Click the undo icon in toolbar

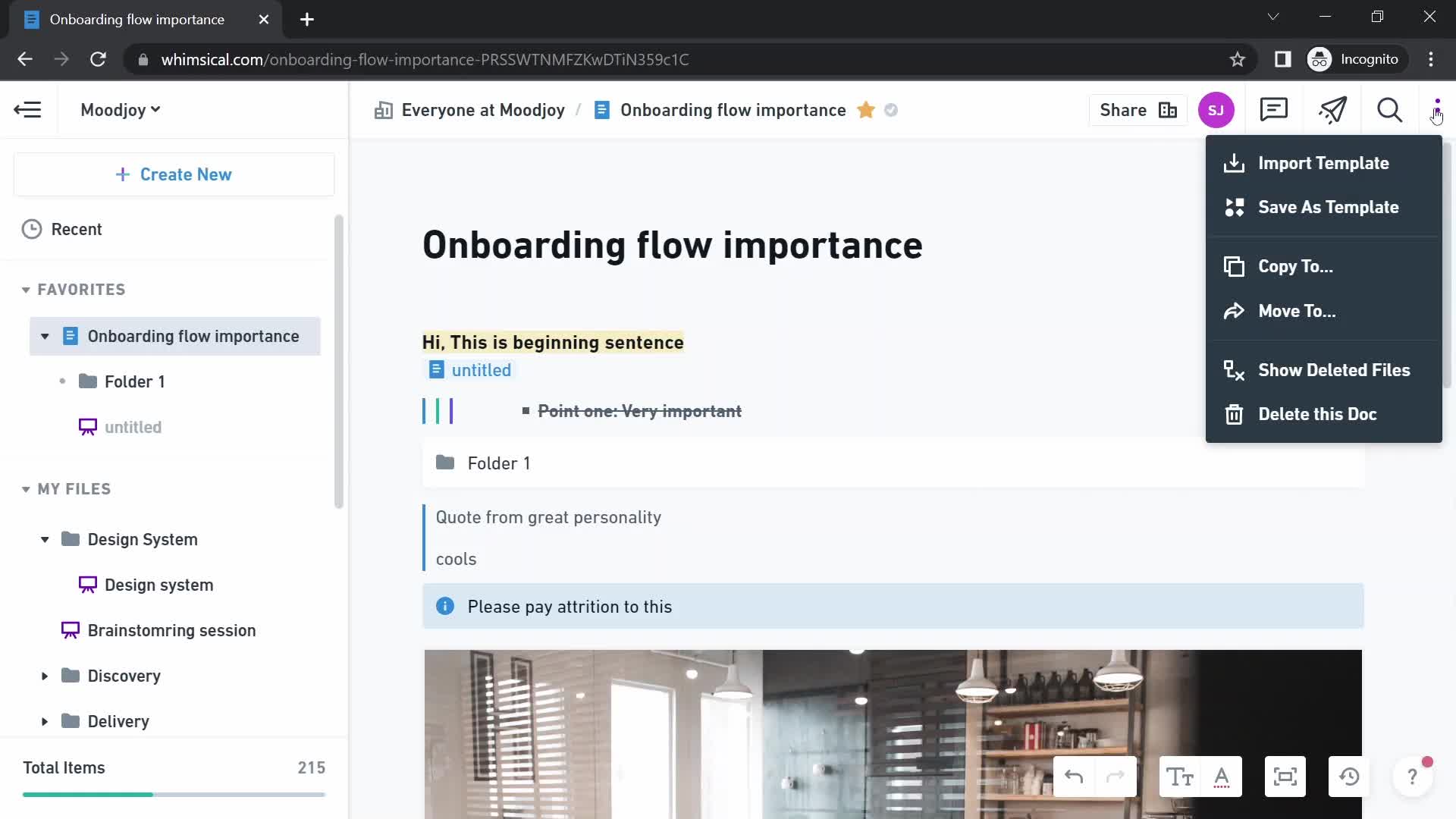(1073, 777)
